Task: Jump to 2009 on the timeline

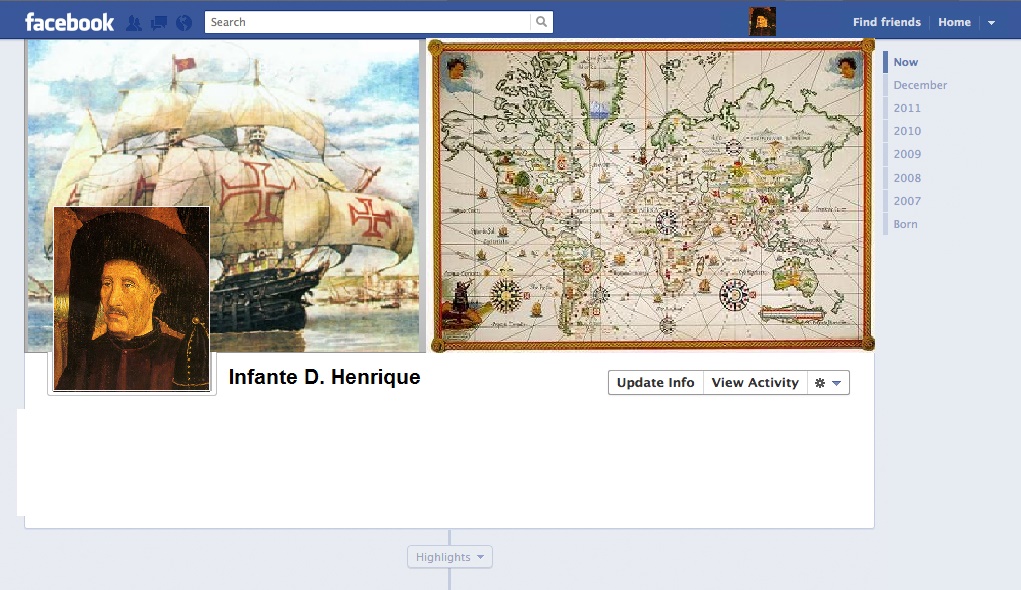Action: click(907, 154)
